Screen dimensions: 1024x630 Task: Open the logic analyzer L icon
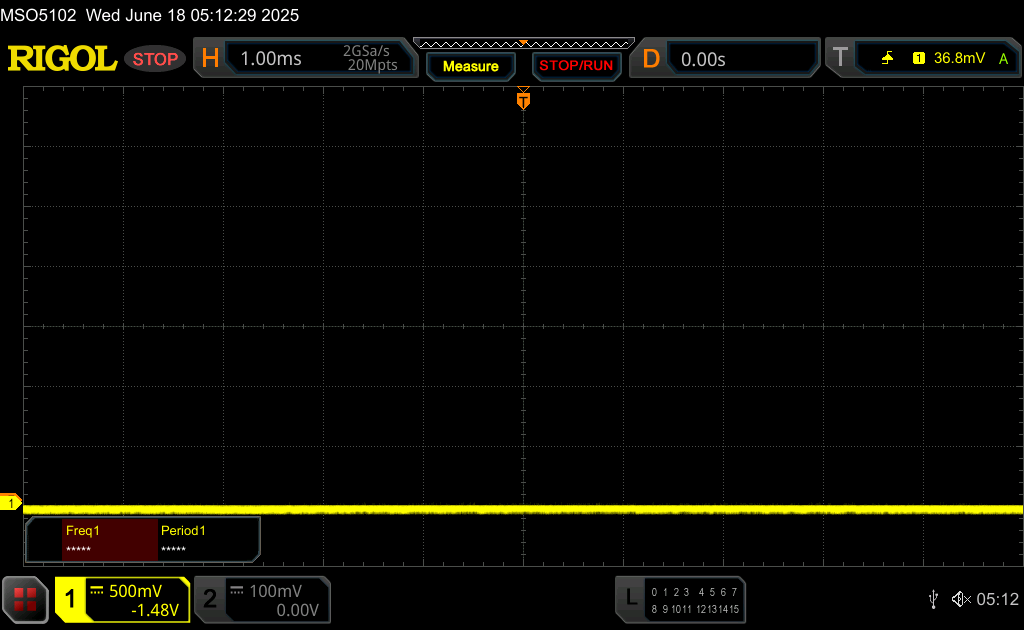[x=631, y=597]
